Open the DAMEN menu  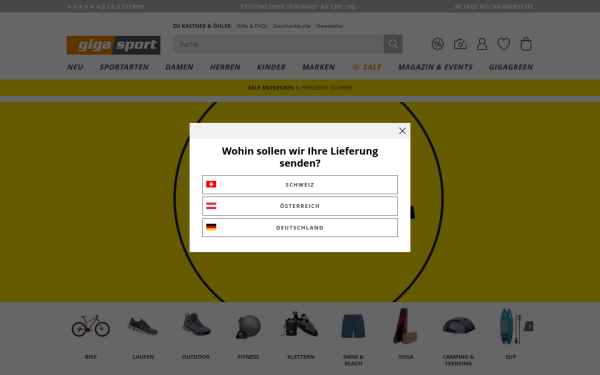(x=179, y=67)
